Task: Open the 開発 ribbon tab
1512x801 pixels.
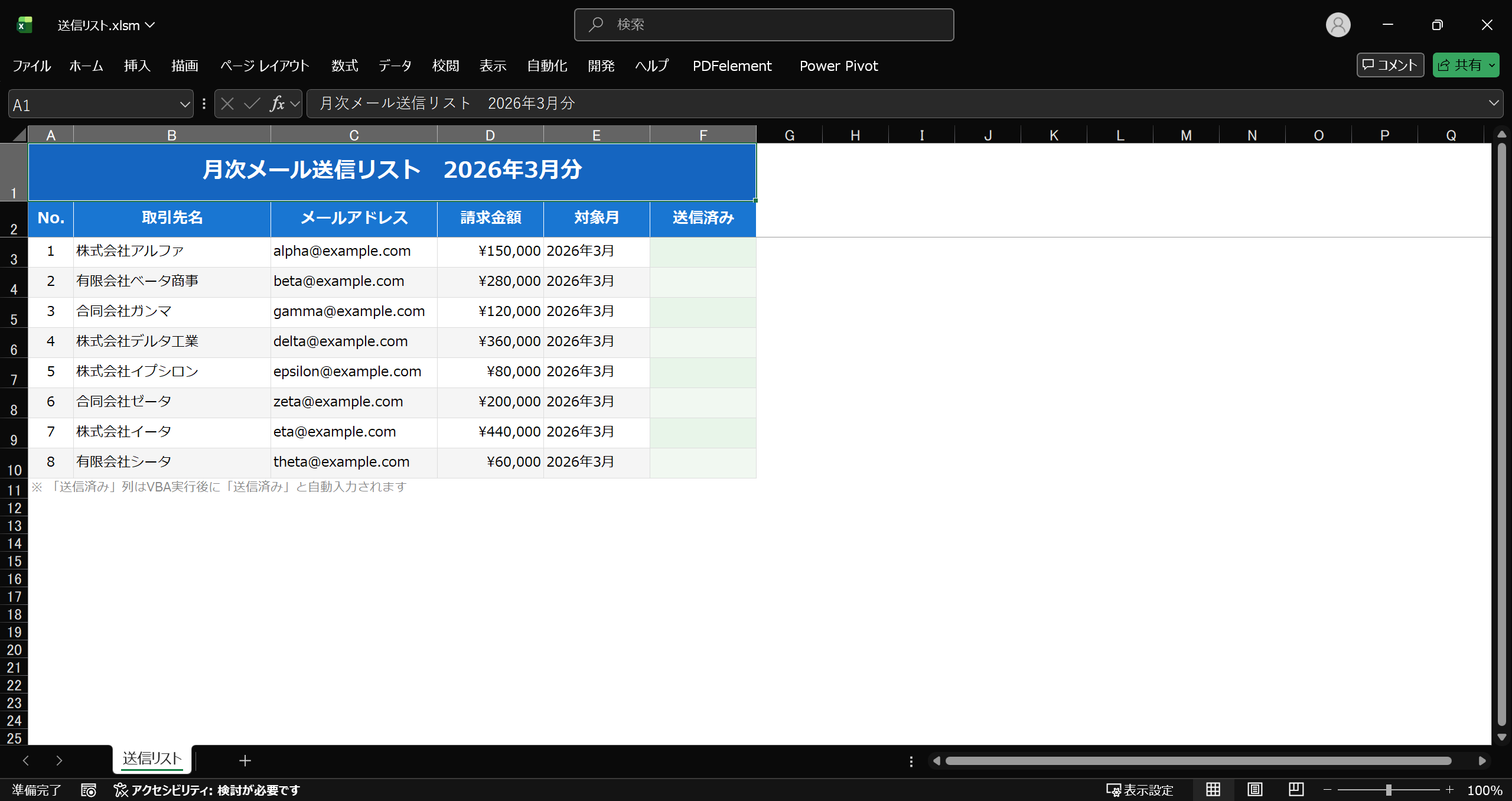Action: tap(601, 66)
